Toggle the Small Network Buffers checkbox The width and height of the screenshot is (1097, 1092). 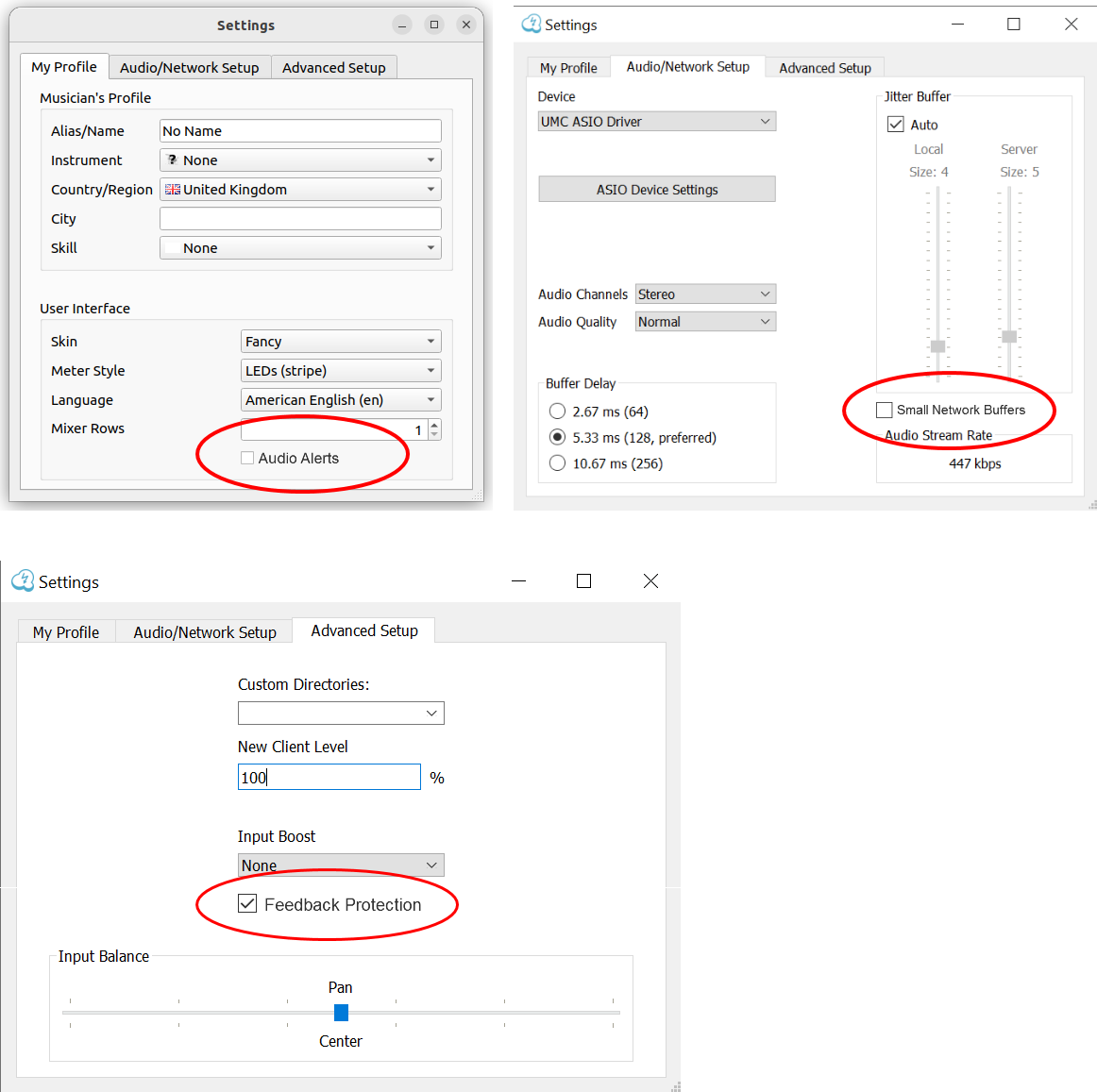click(885, 410)
